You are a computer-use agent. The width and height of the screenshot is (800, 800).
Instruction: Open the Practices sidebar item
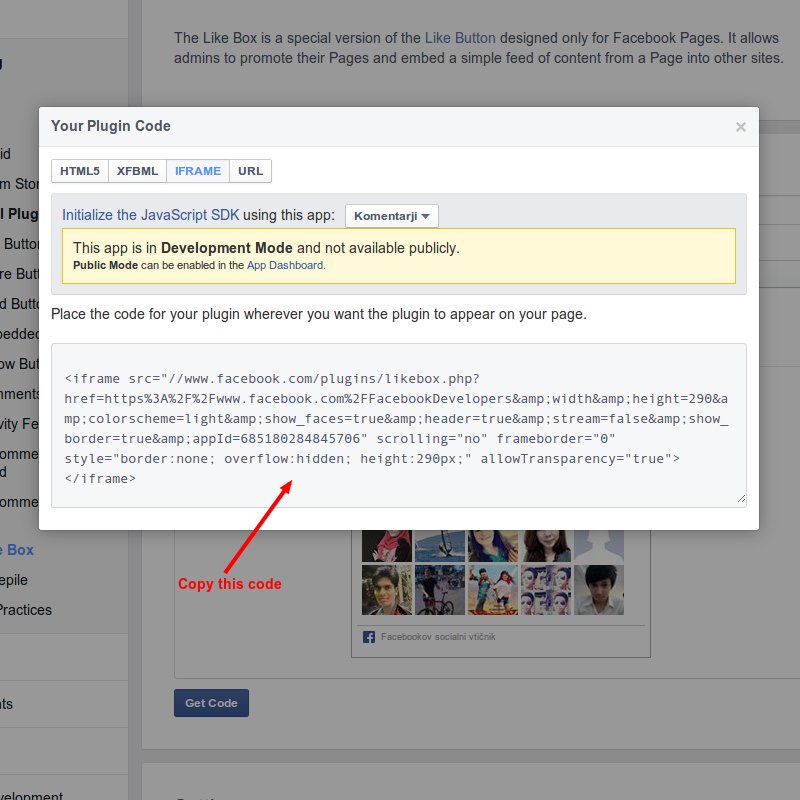point(26,610)
